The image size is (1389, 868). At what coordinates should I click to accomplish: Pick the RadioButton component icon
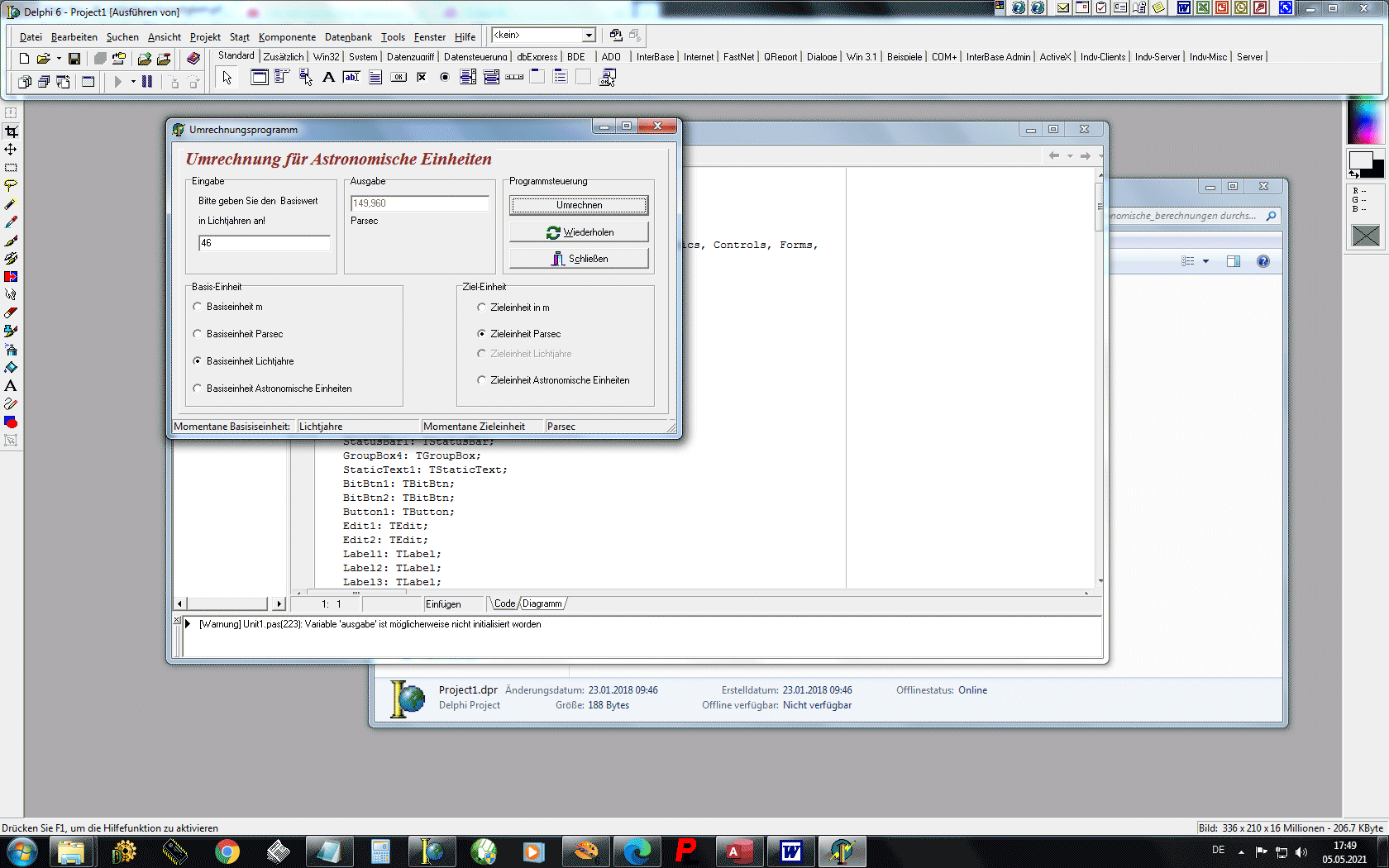point(445,78)
